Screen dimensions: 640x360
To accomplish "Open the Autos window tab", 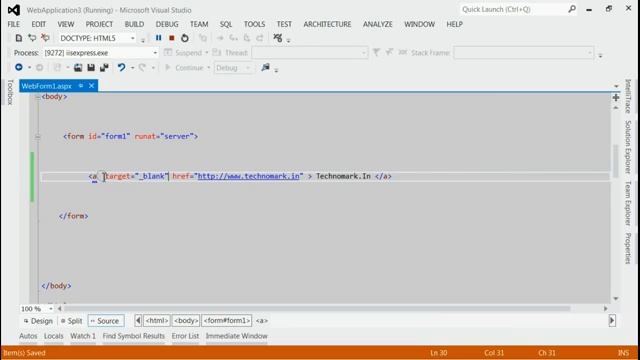I will click(x=28, y=336).
